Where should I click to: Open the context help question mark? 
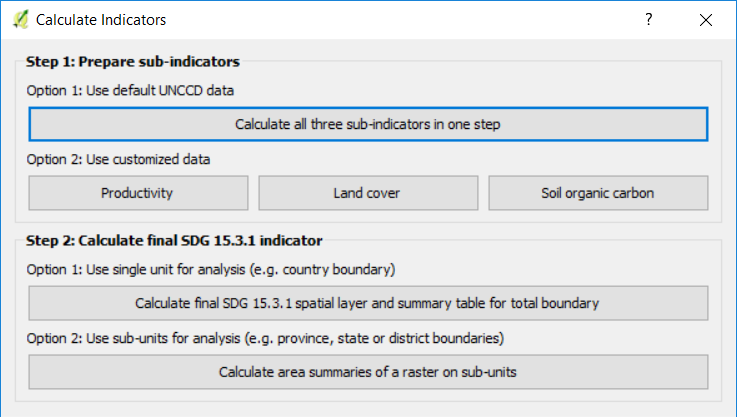coord(649,20)
